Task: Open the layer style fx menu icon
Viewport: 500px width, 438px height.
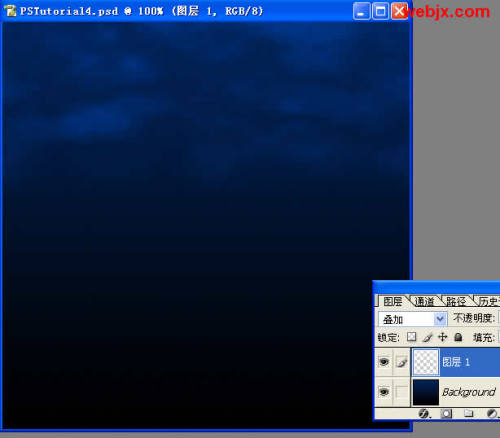Action: [424, 414]
